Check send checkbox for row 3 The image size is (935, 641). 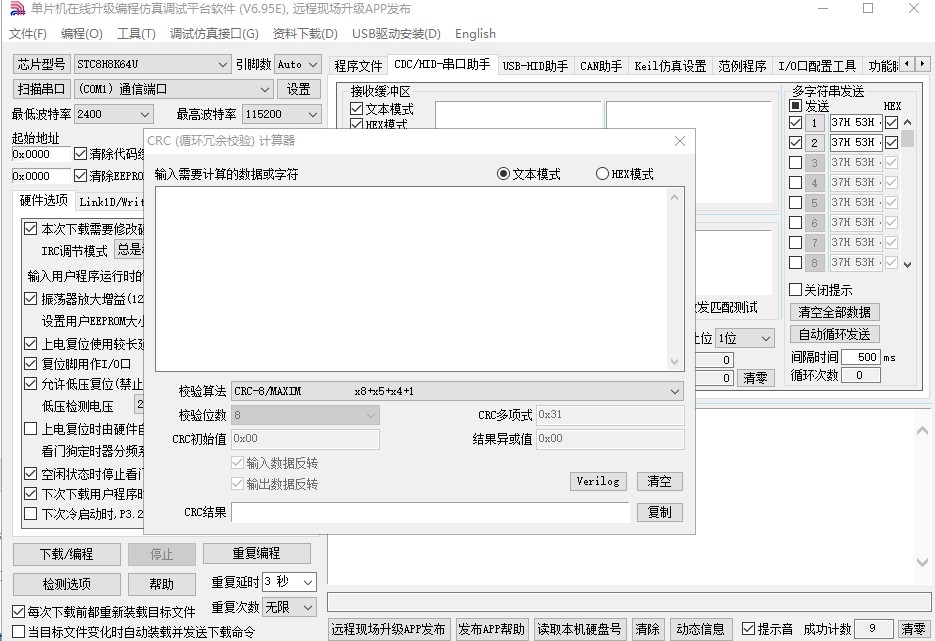coord(795,162)
